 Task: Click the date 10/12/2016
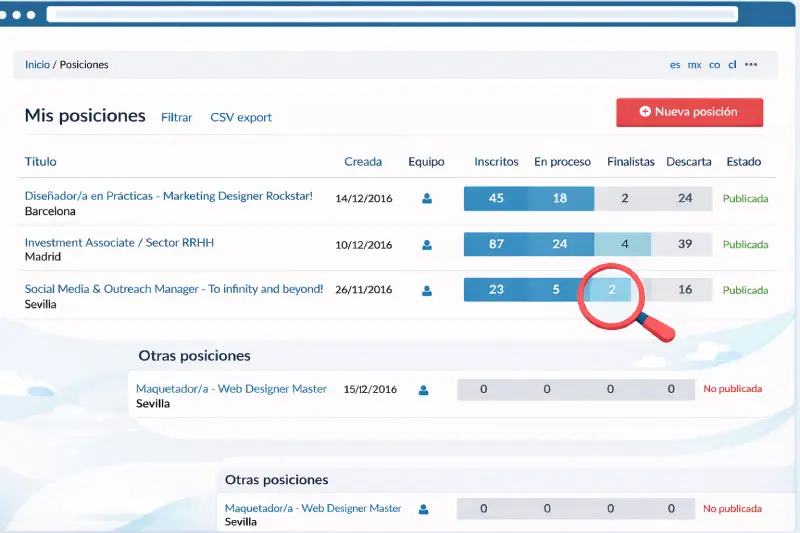point(364,245)
